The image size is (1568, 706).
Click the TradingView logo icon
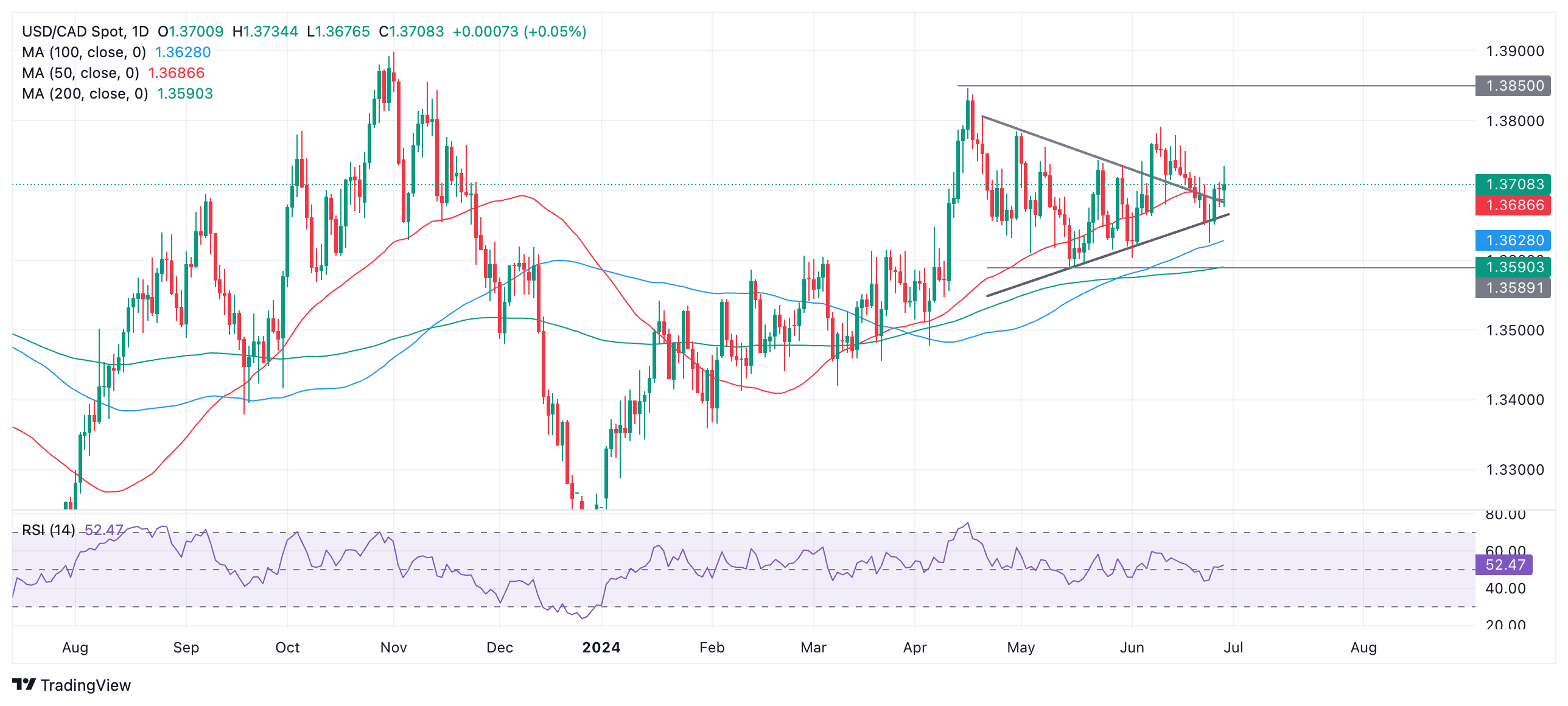tap(24, 685)
